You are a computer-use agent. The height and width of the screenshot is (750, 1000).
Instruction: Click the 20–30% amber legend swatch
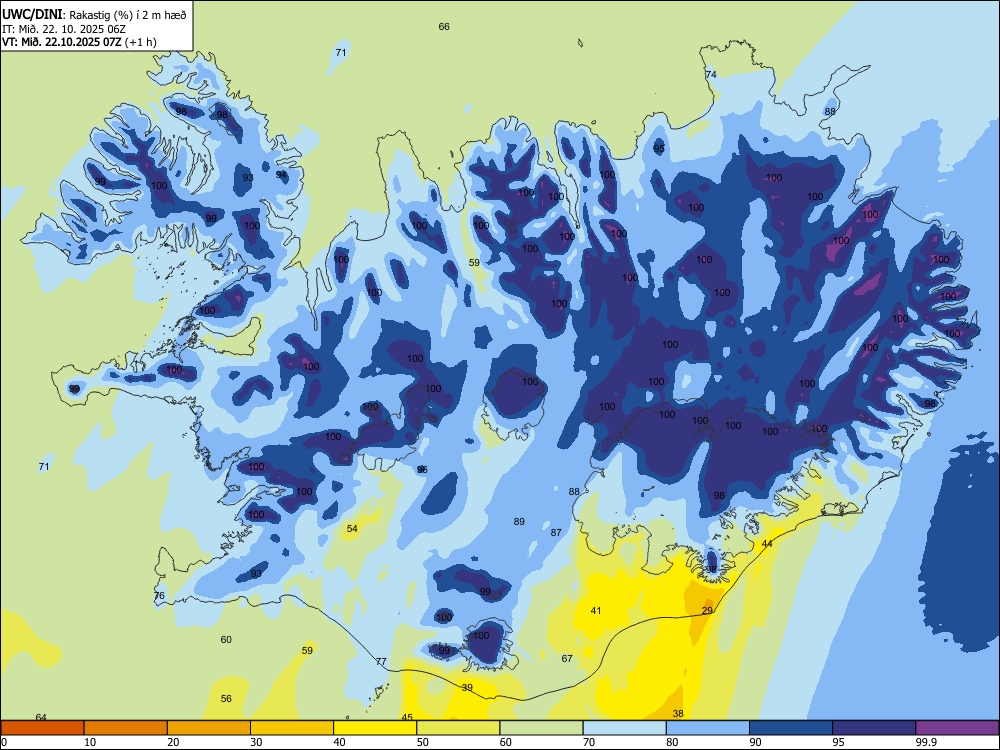tap(209, 728)
